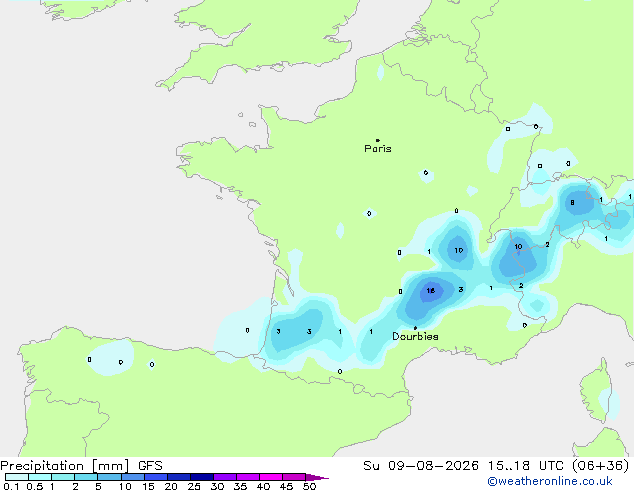Click the legend label '50'
634x490 pixels.
[x=309, y=486]
